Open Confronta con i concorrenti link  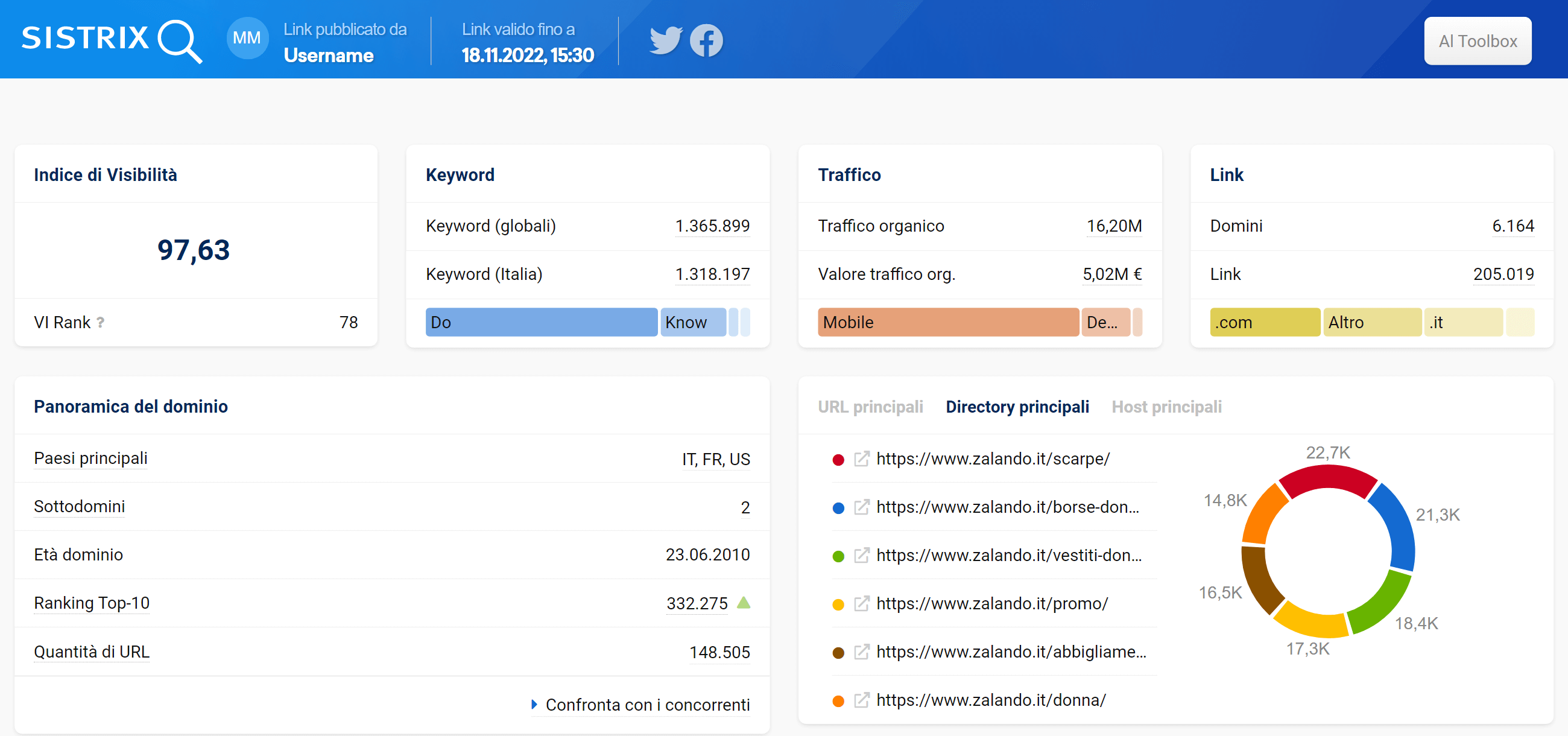pos(648,705)
